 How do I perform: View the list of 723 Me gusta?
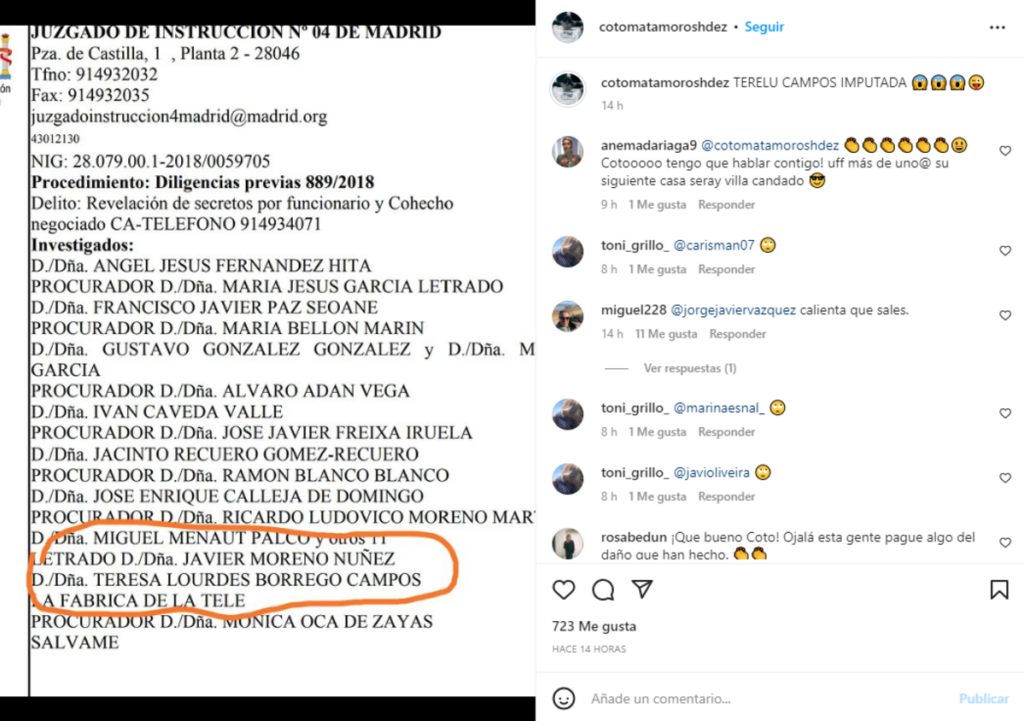click(594, 626)
